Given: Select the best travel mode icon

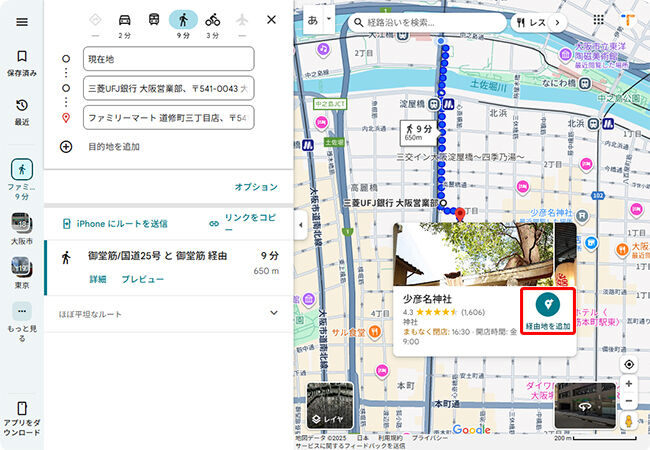Looking at the screenshot, I should coord(95,20).
